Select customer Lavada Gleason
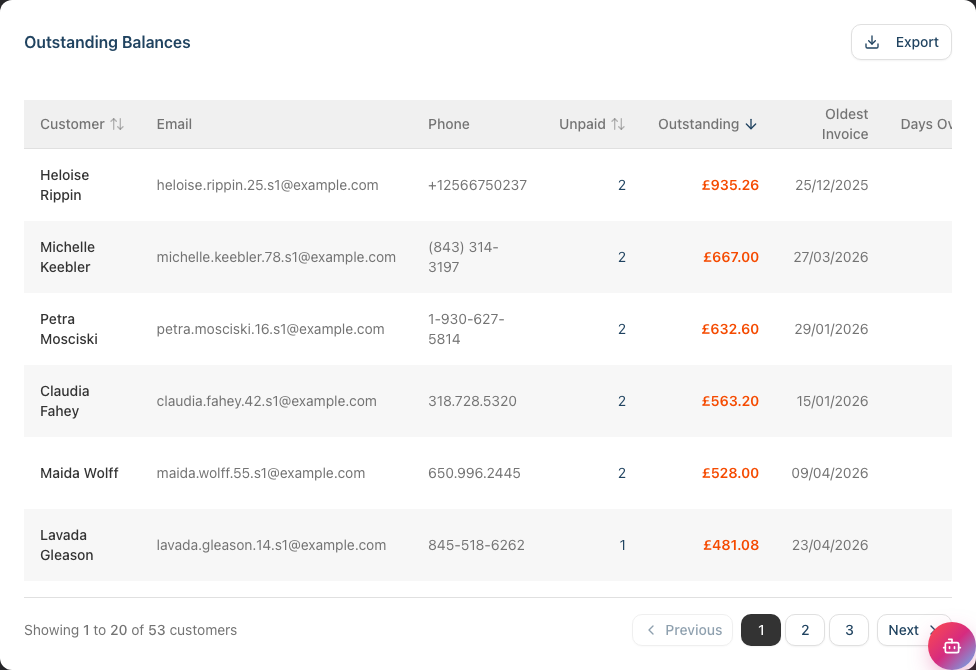Screen dimensions: 976x670 [x=67, y=545]
